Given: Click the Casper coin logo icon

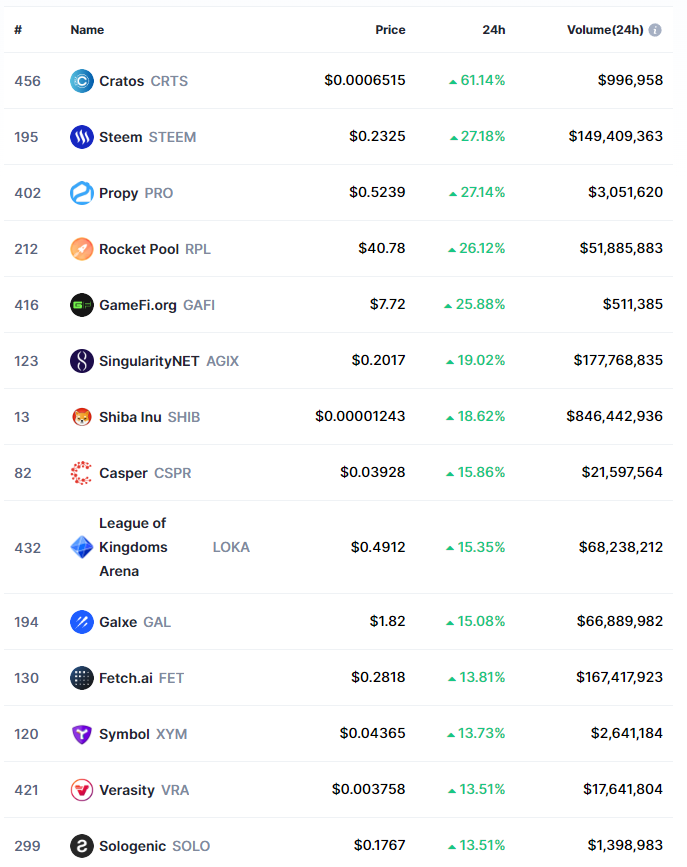Looking at the screenshot, I should 82,473.
